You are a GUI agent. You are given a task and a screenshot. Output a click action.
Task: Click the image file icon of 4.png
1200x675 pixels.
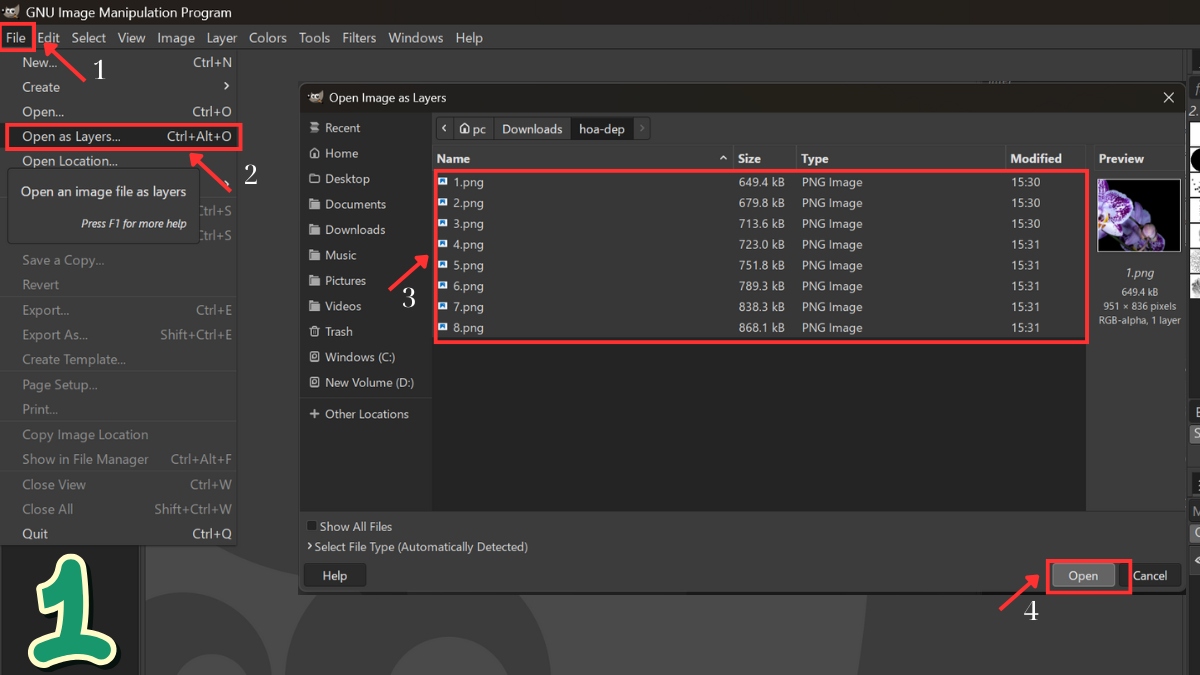(443, 245)
